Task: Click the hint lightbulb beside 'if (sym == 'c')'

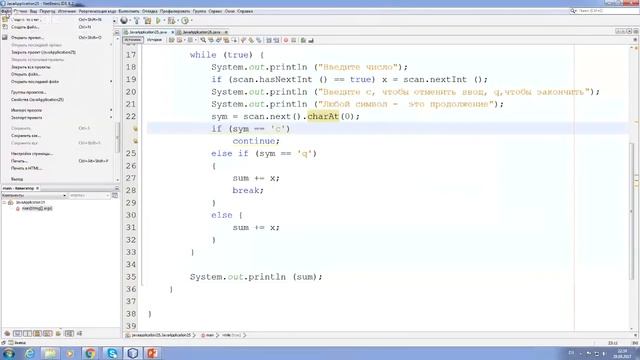Action: [135, 129]
